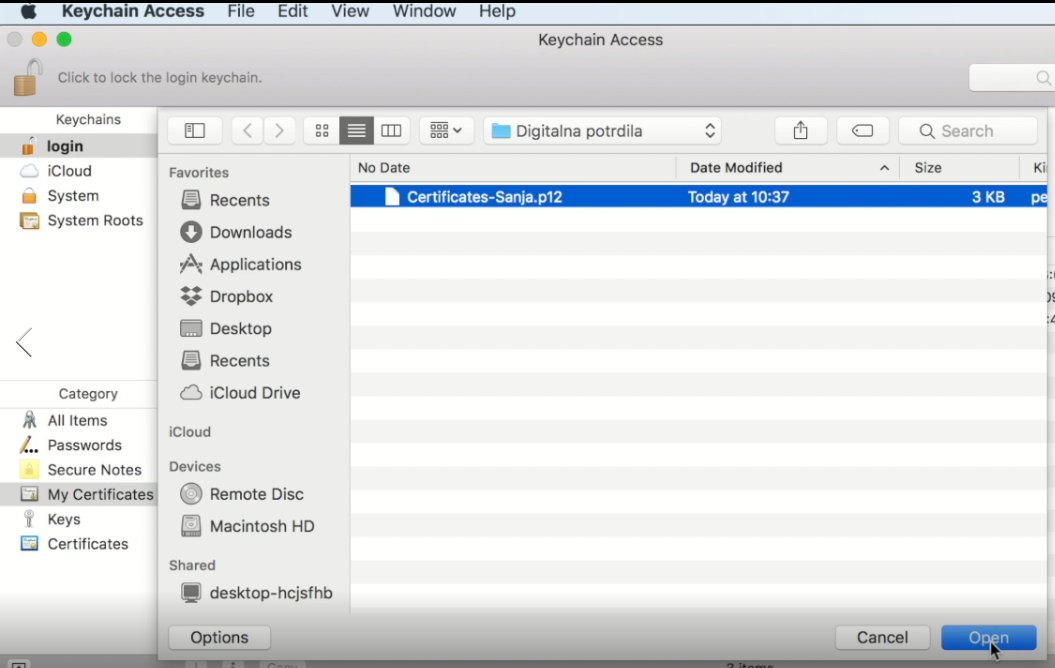Click the Options button
Viewport: 1055px width, 668px height.
(x=219, y=637)
